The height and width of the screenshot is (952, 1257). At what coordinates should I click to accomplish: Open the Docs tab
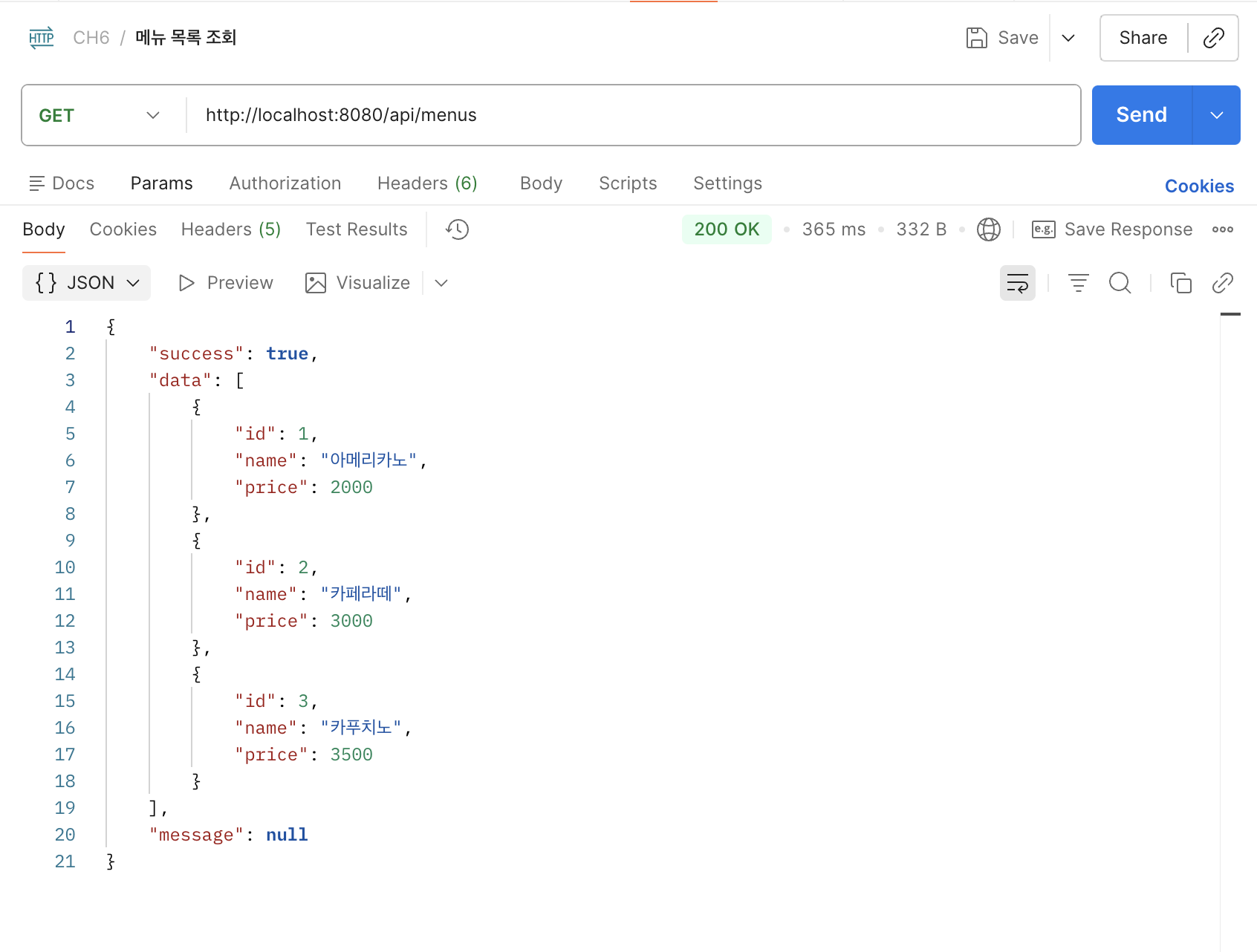[x=62, y=183]
